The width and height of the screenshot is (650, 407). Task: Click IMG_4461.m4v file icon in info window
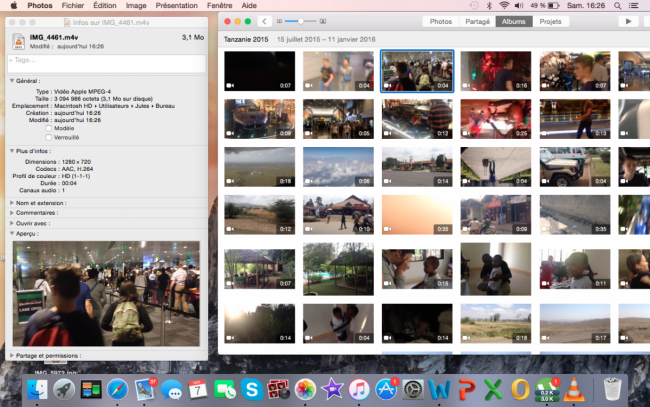[18, 41]
